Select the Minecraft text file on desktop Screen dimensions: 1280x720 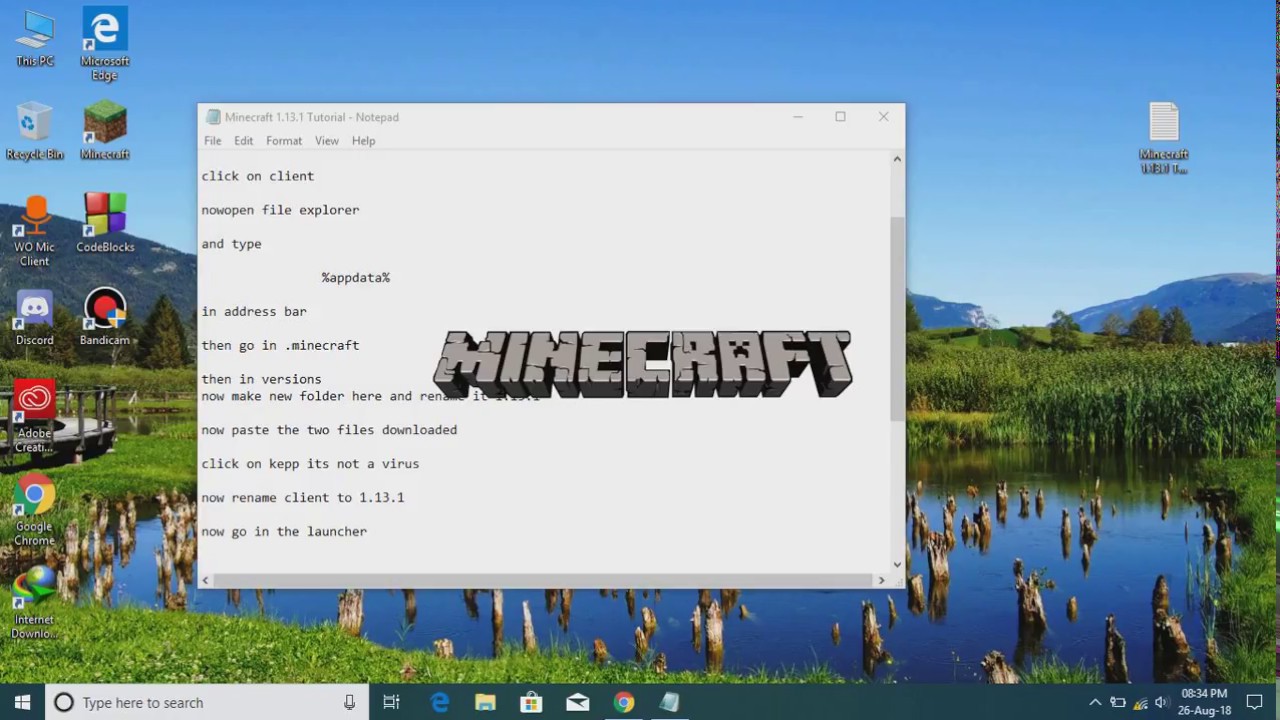pos(1164,138)
